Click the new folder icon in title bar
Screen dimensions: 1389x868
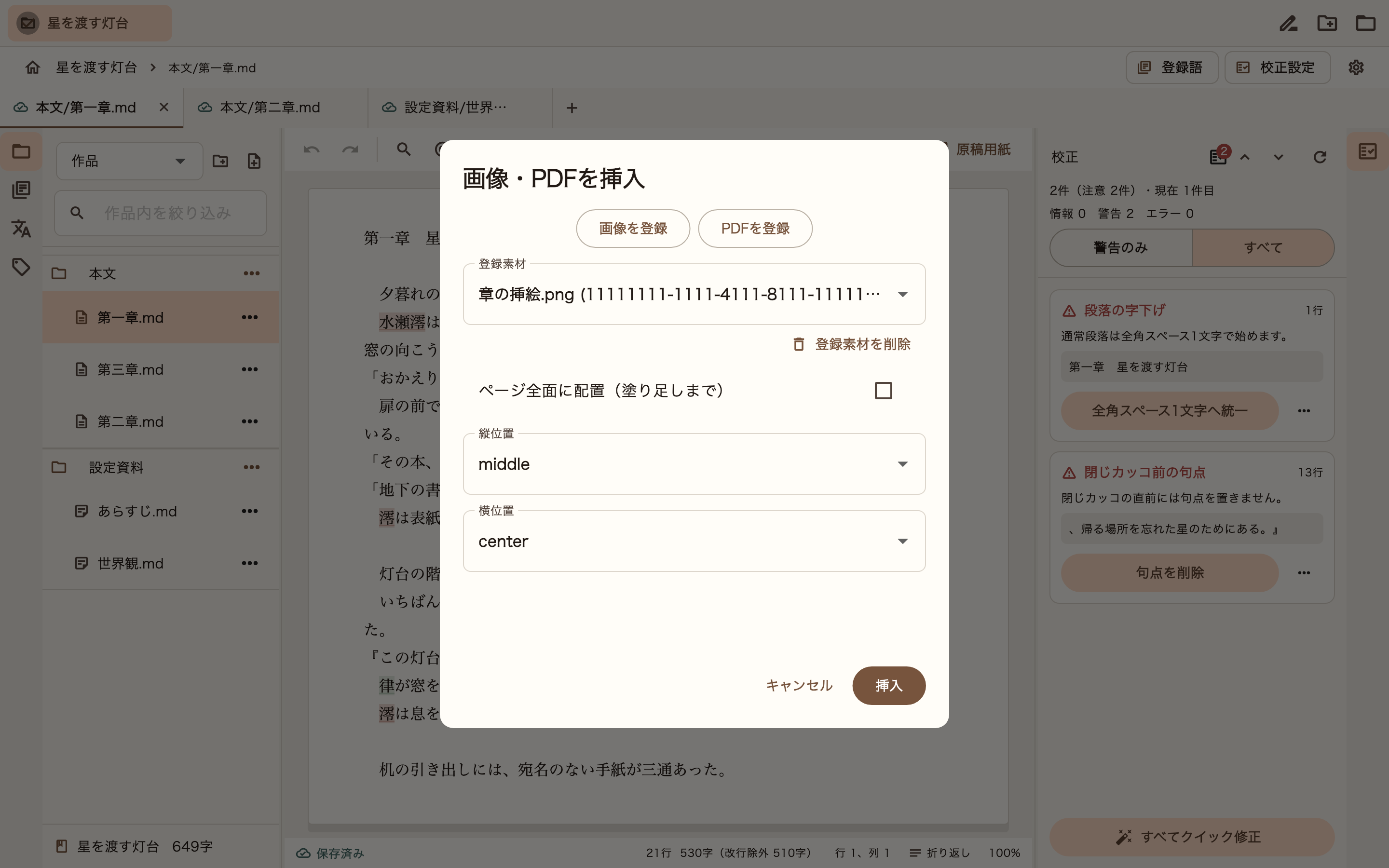pyautogui.click(x=1327, y=24)
